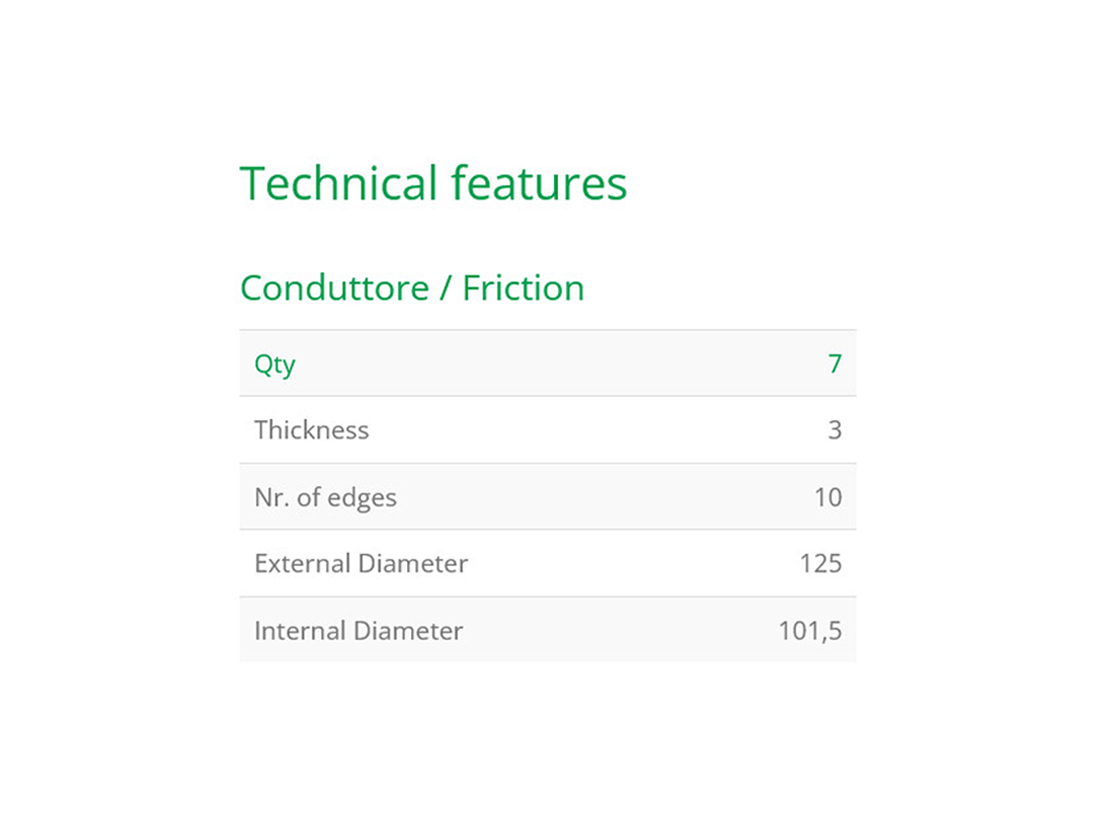Click the green 'Qty' label

[x=275, y=364]
